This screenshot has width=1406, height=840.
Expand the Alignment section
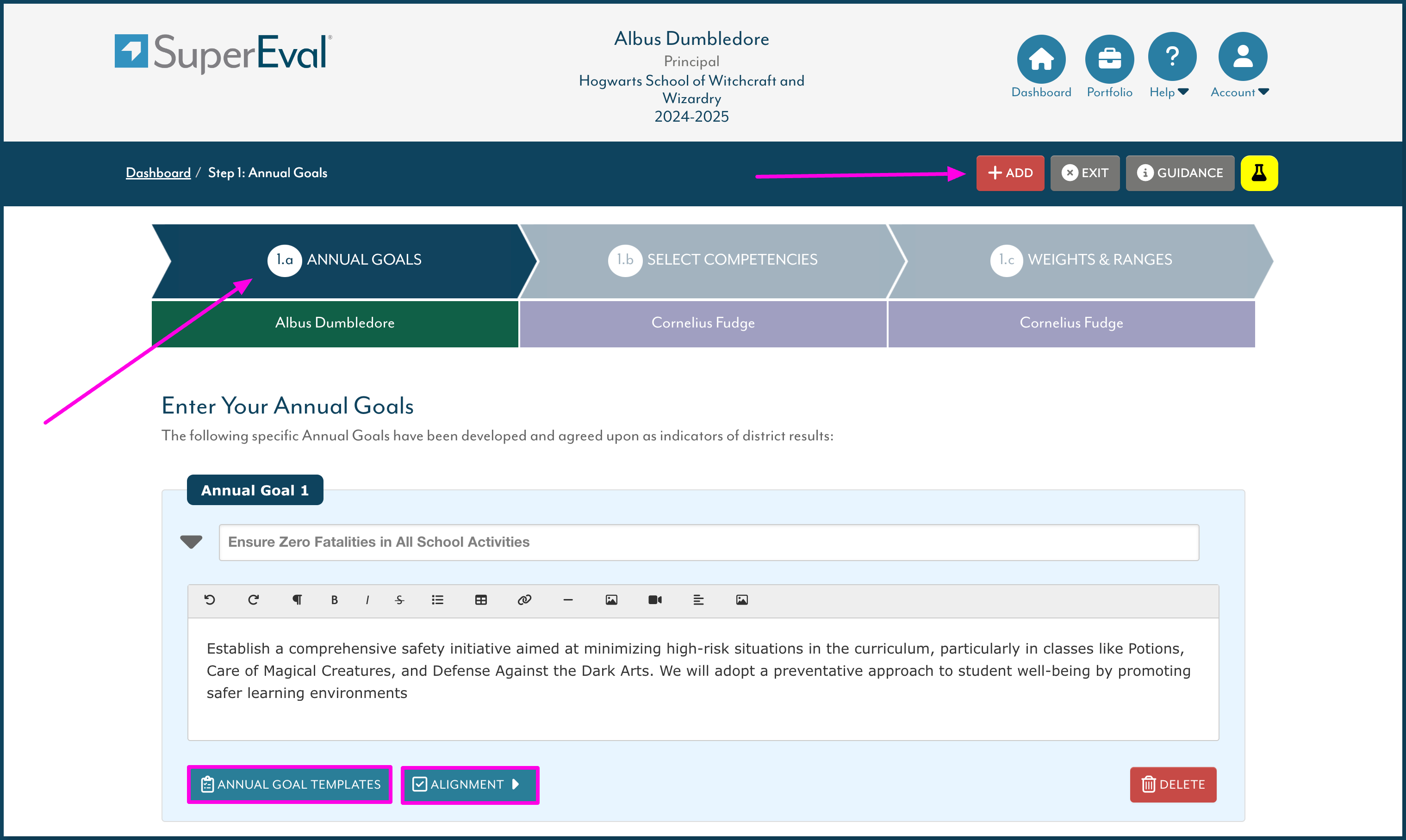tap(470, 784)
